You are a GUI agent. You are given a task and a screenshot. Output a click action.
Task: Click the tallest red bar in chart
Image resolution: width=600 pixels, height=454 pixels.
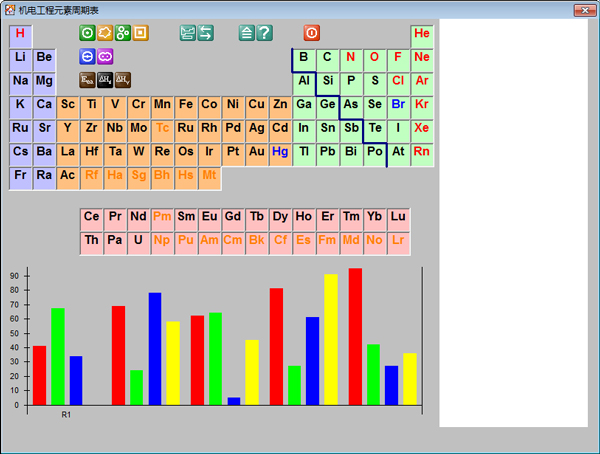point(355,336)
